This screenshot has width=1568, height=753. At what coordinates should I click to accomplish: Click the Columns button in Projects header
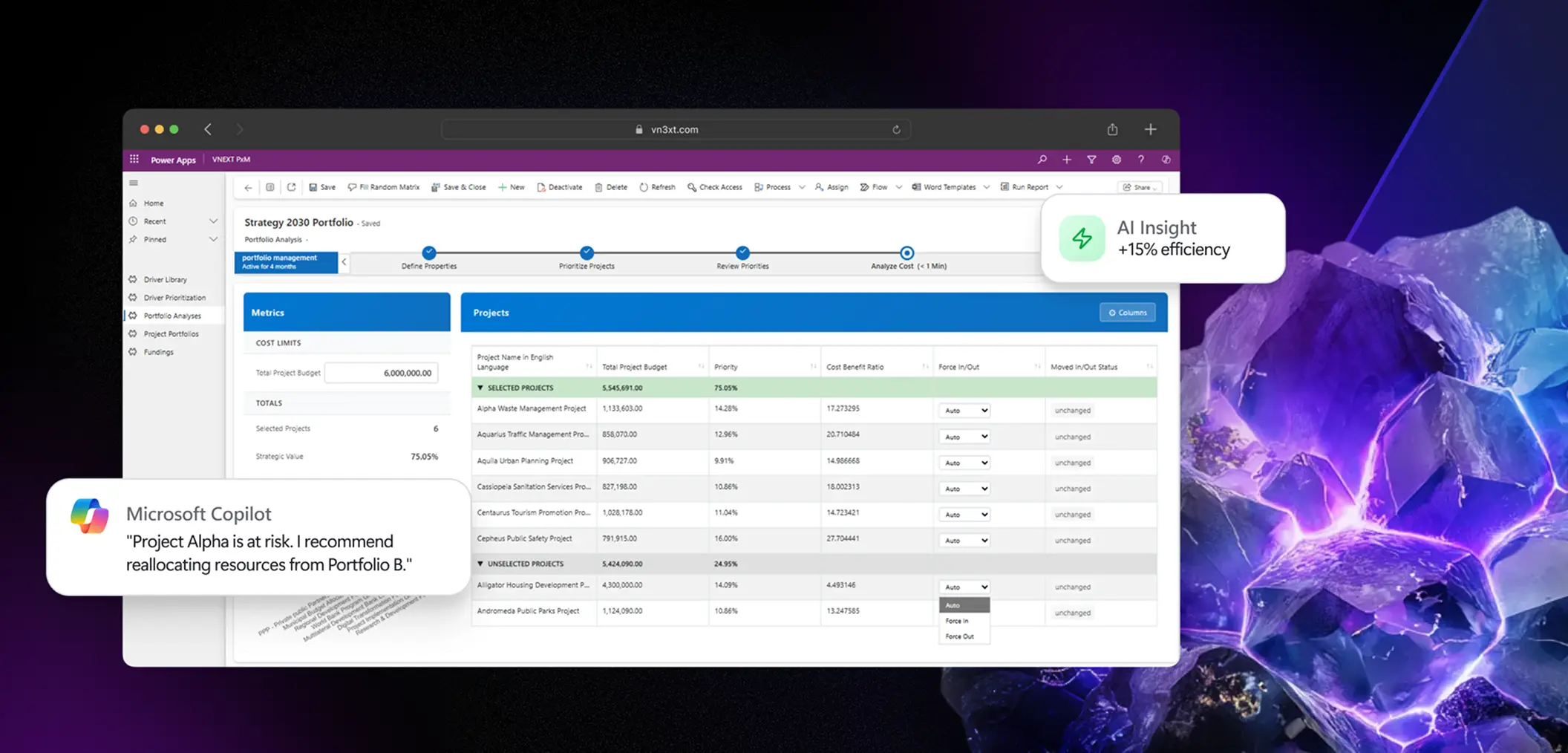point(1127,313)
